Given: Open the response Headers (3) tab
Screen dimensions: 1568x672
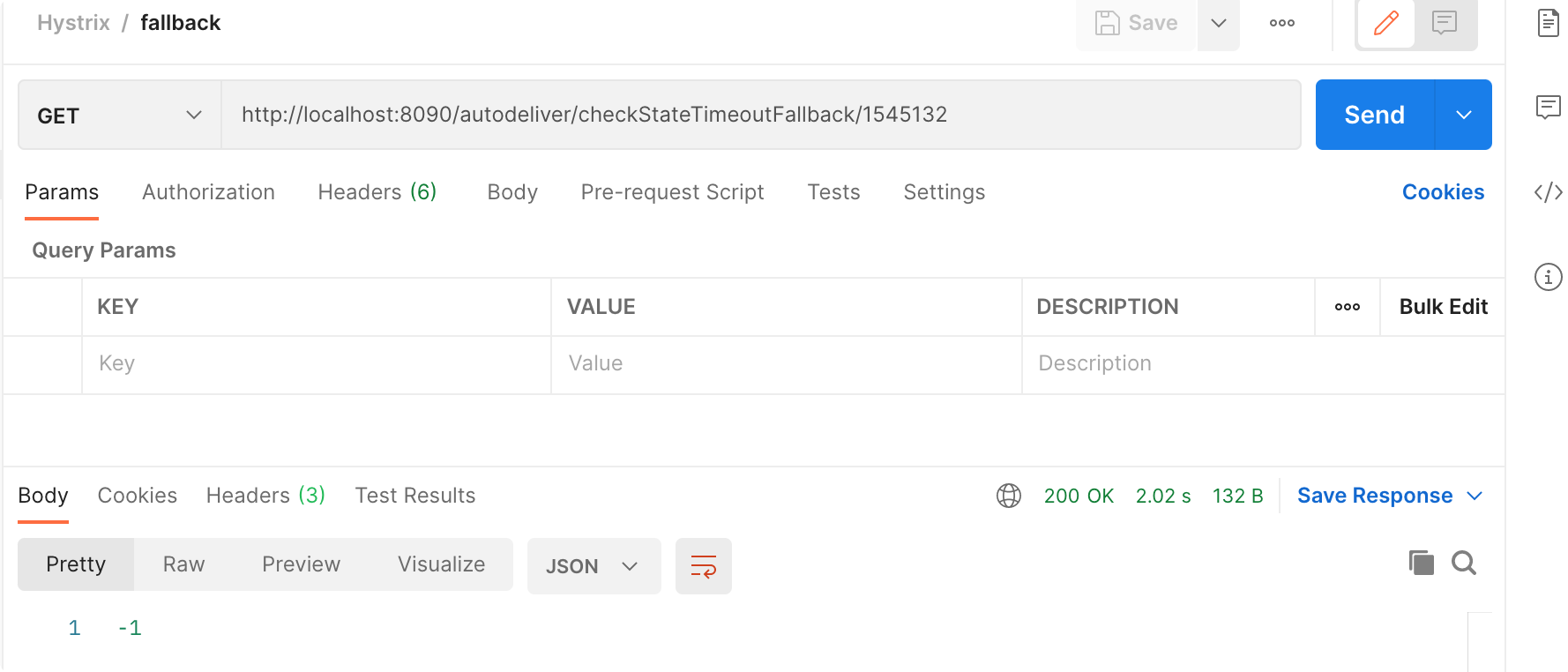Looking at the screenshot, I should (x=265, y=496).
